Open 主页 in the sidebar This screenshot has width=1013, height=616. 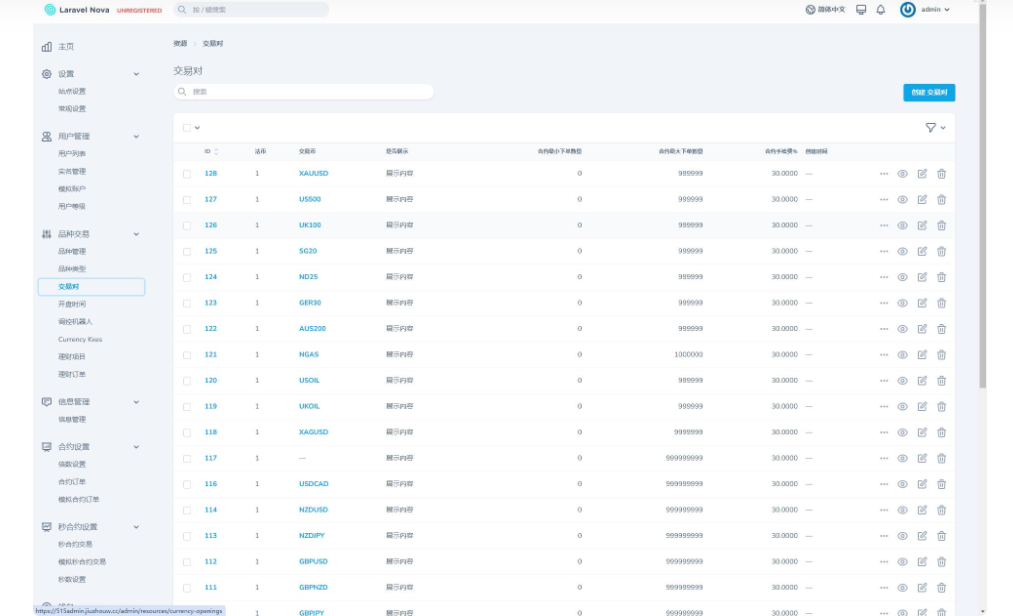point(65,47)
